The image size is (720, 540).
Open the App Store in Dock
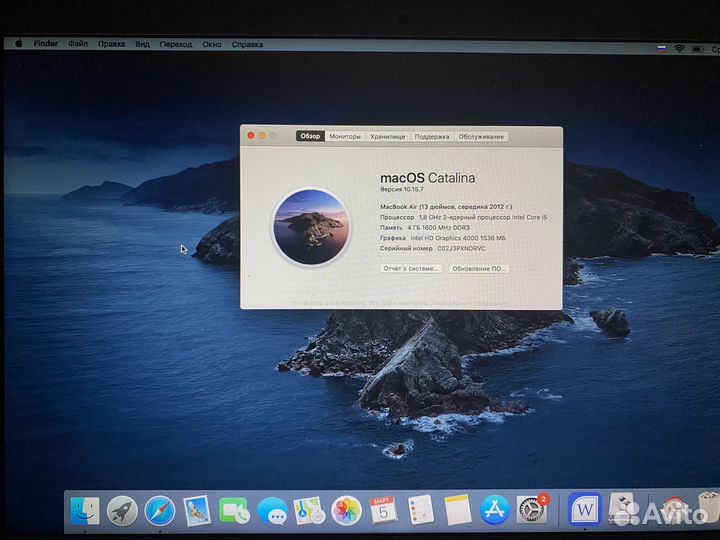(495, 510)
